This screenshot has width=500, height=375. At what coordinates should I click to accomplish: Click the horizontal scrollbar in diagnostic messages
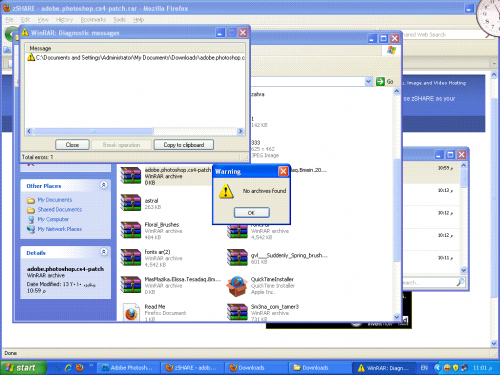pyautogui.click(x=135, y=131)
